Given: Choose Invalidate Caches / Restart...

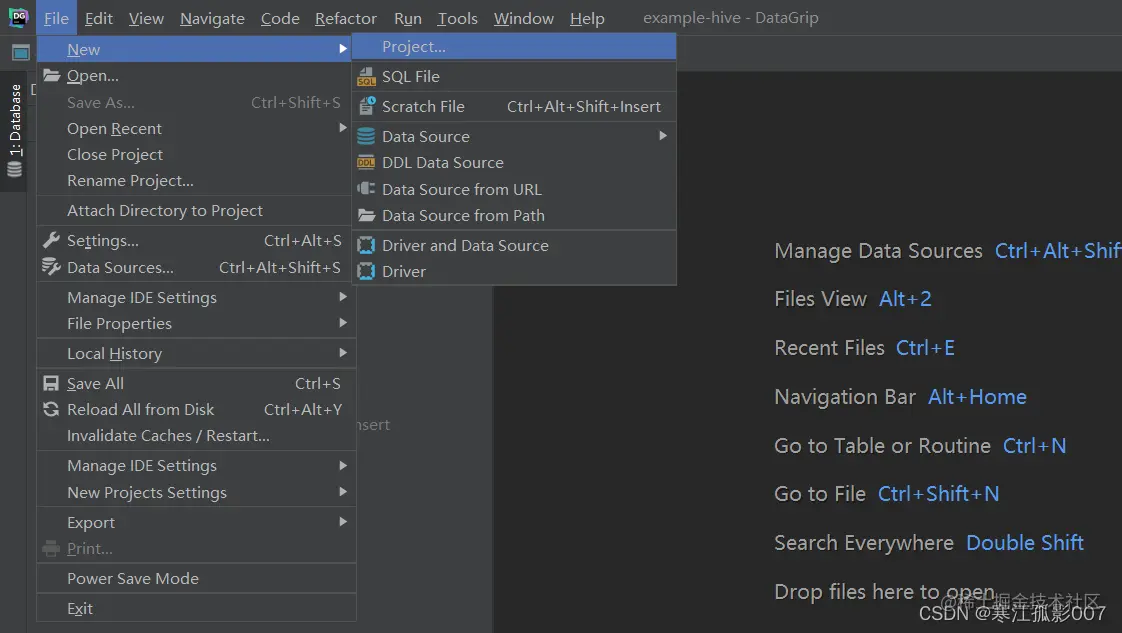Looking at the screenshot, I should point(196,436).
